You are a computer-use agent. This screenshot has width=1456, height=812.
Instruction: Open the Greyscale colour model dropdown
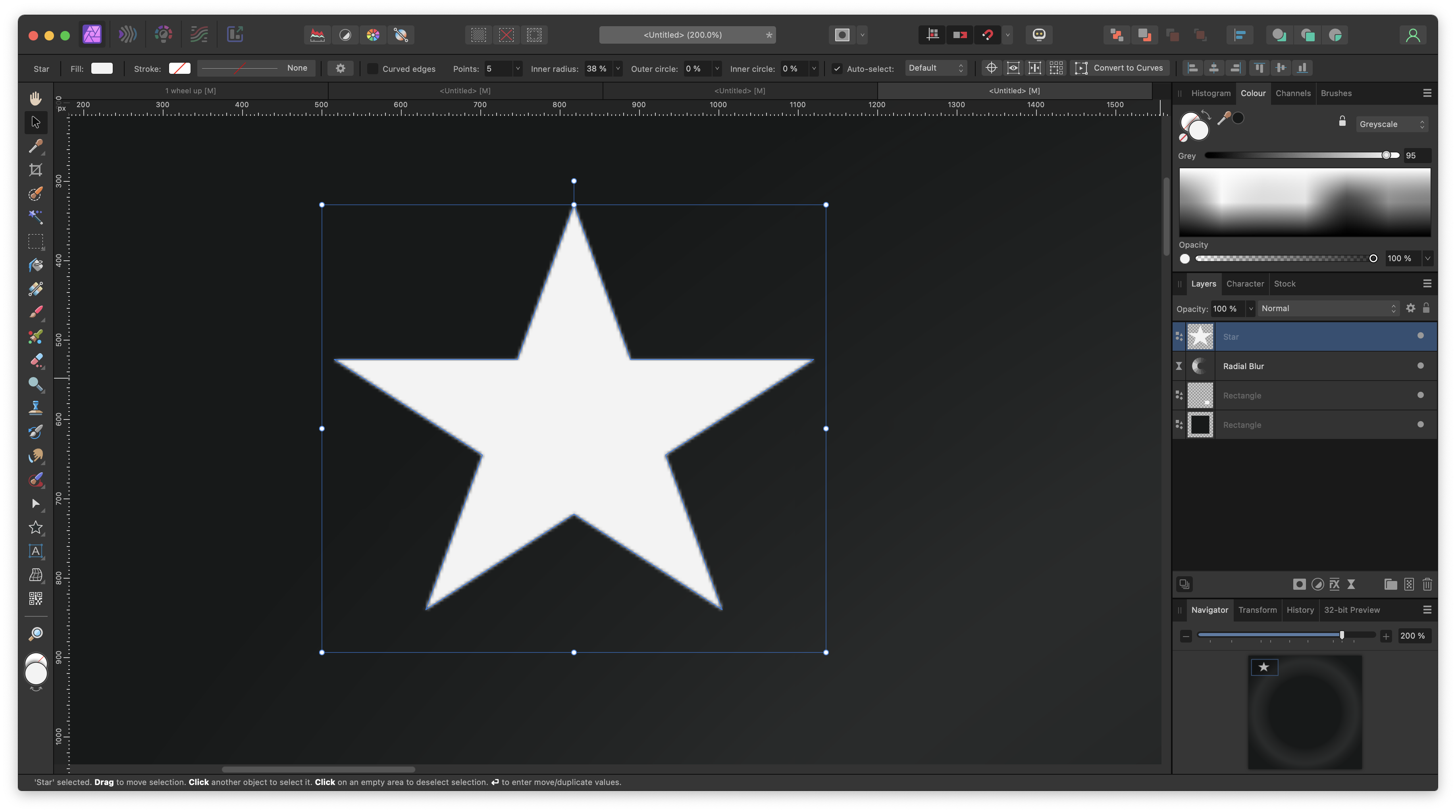[1392, 124]
